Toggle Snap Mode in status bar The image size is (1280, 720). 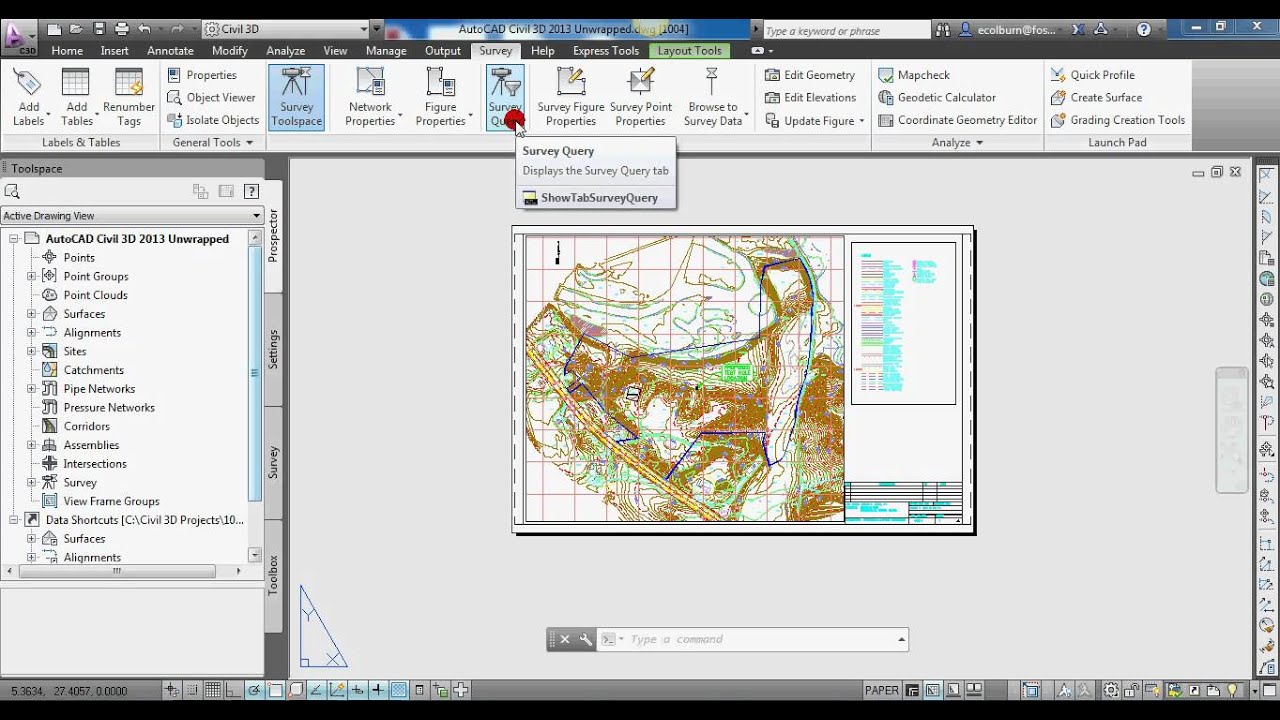click(191, 690)
